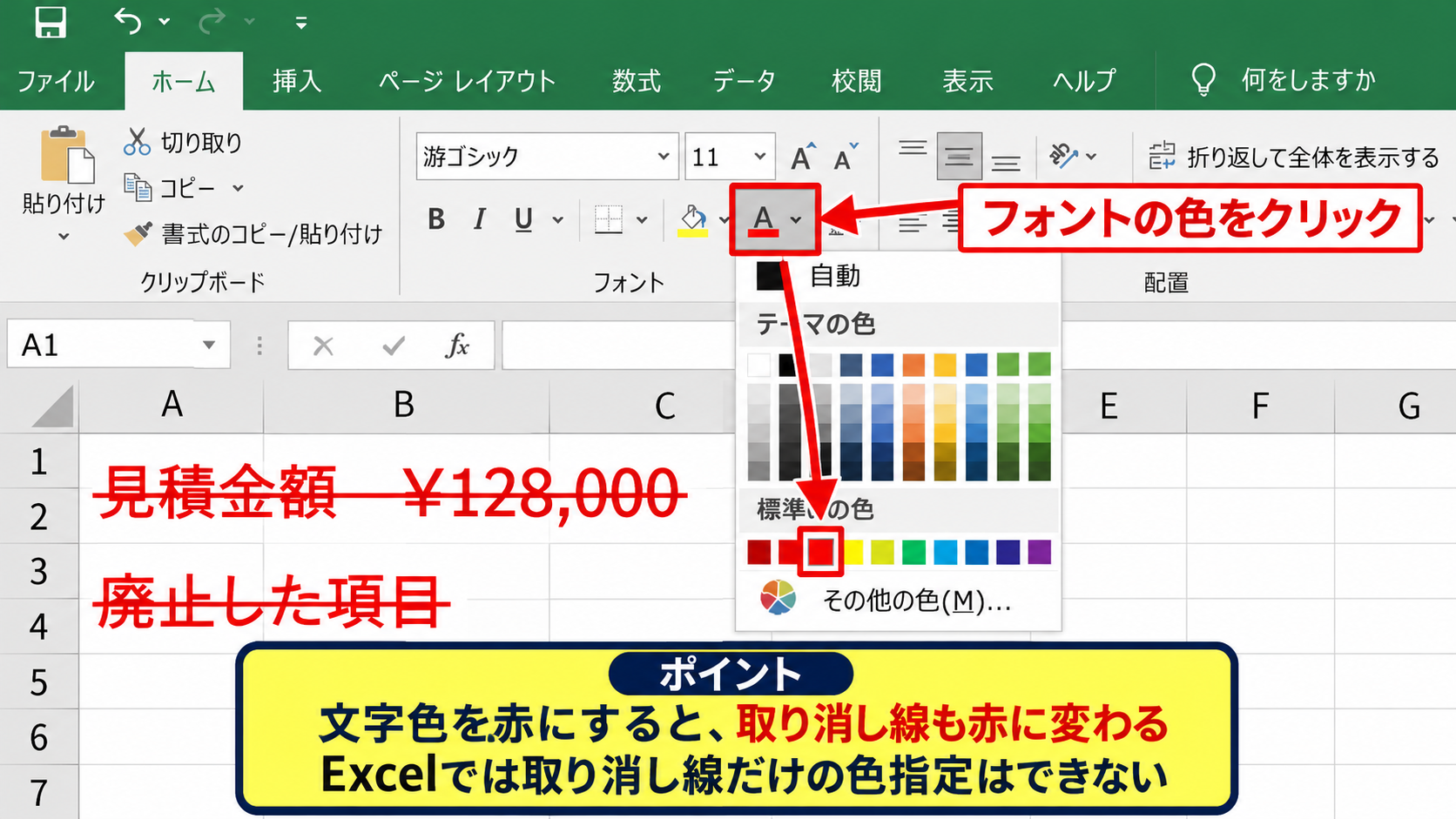Expand the Name Box A1 dropdown
This screenshot has height=819, width=1456.
(x=209, y=345)
